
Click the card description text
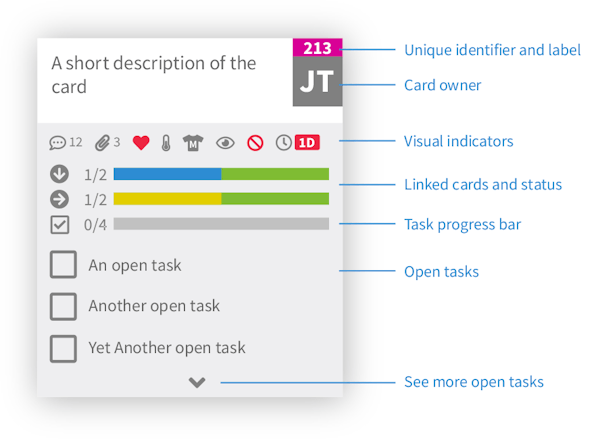click(153, 75)
